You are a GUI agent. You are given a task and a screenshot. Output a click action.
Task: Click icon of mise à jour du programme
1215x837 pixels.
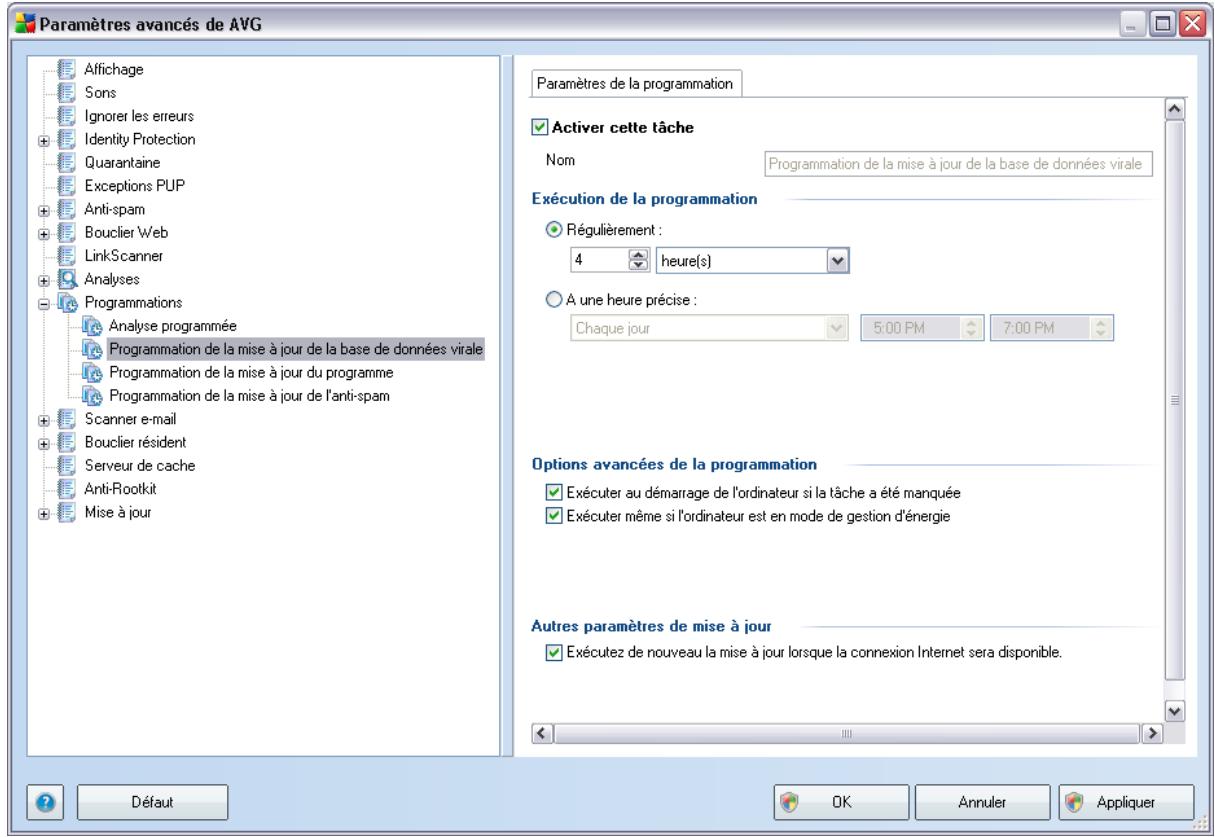click(92, 373)
